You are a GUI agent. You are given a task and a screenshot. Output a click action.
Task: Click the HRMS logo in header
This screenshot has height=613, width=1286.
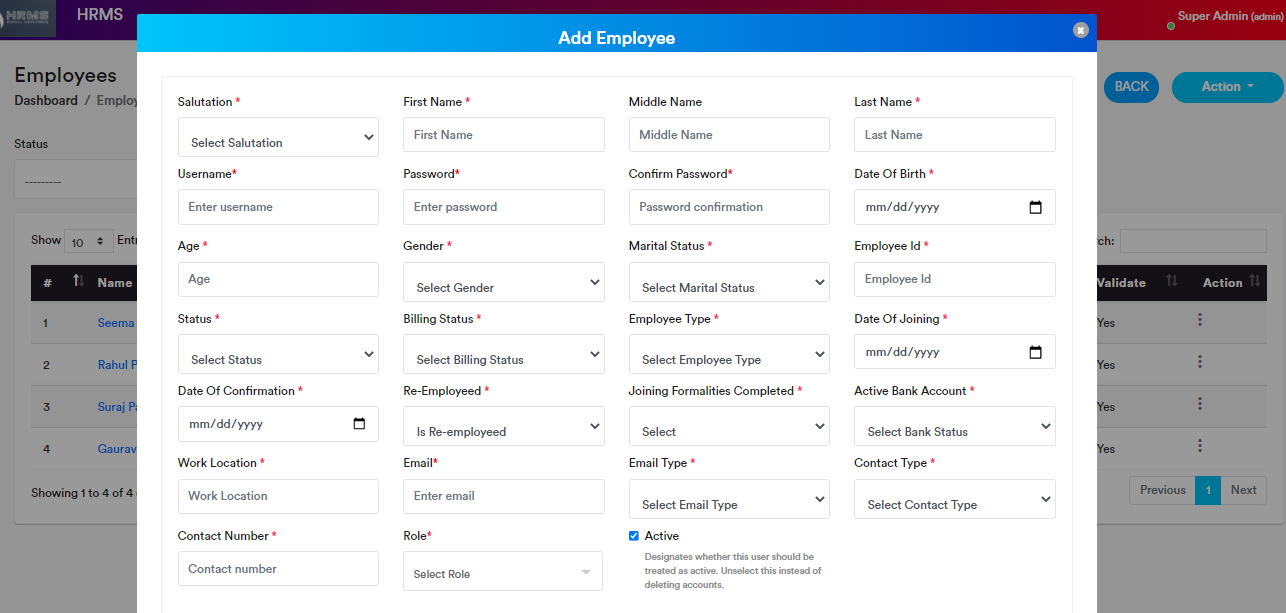pyautogui.click(x=28, y=19)
